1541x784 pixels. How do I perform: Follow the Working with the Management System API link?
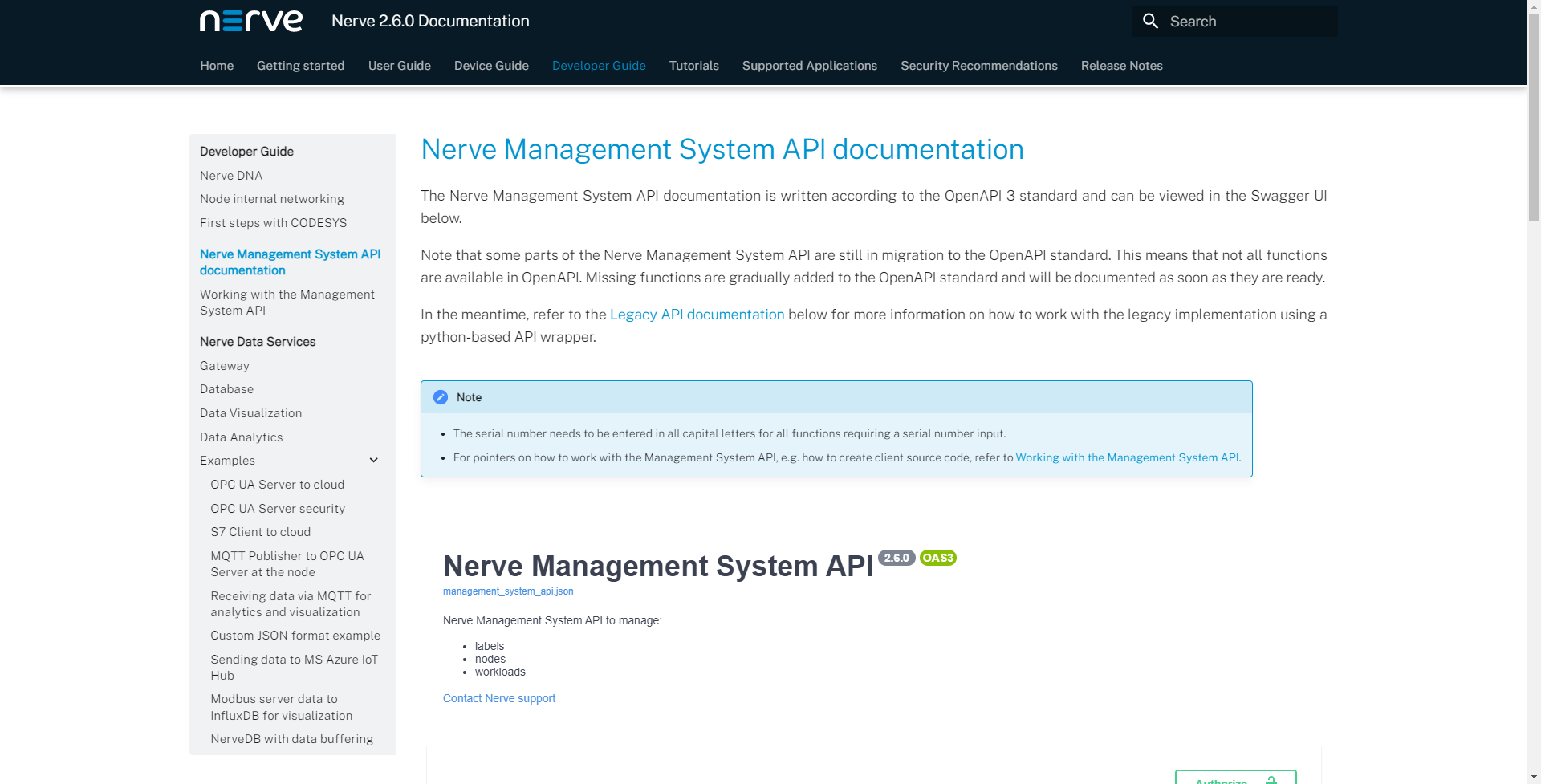[x=1127, y=457]
